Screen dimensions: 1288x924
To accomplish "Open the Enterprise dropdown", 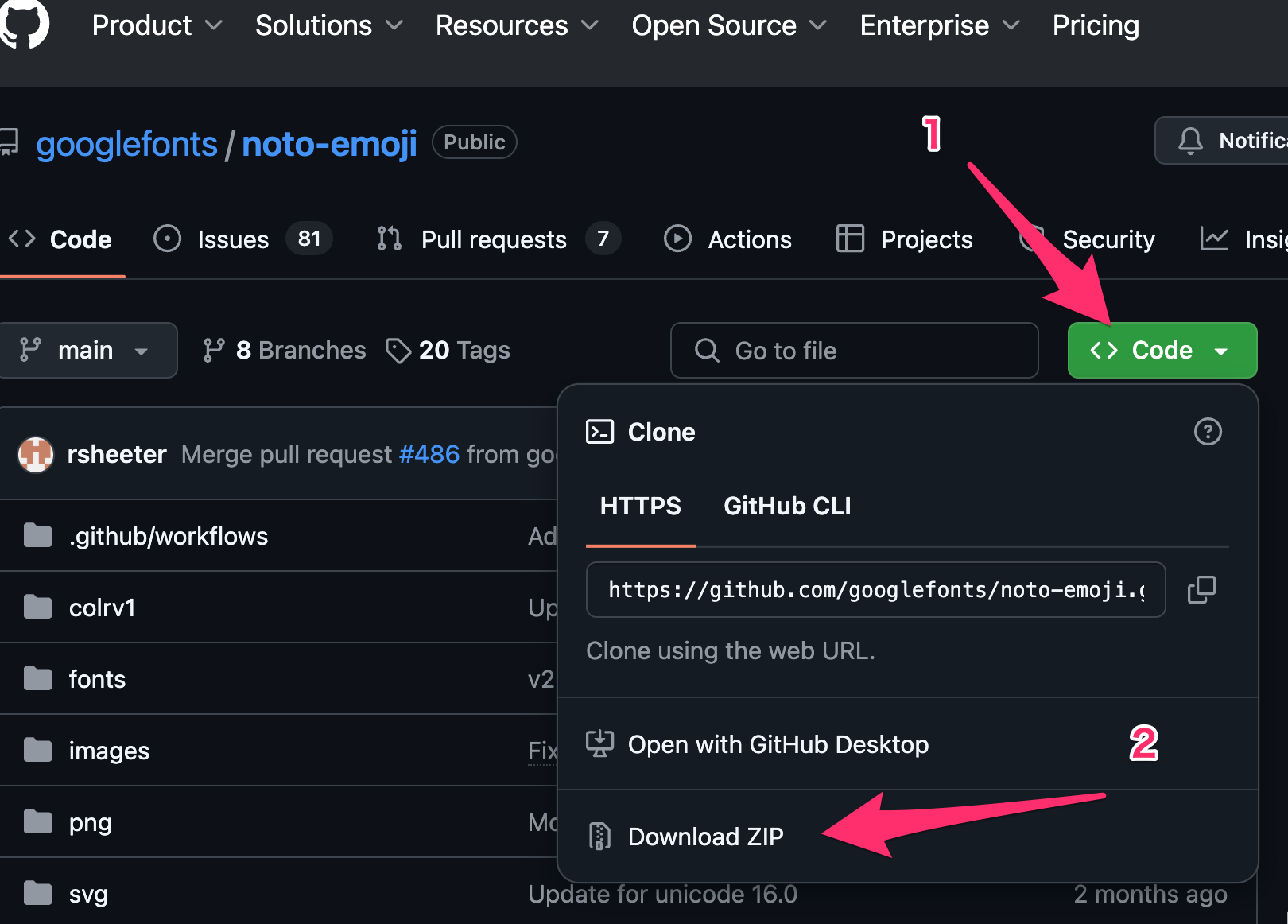I will coord(940,25).
